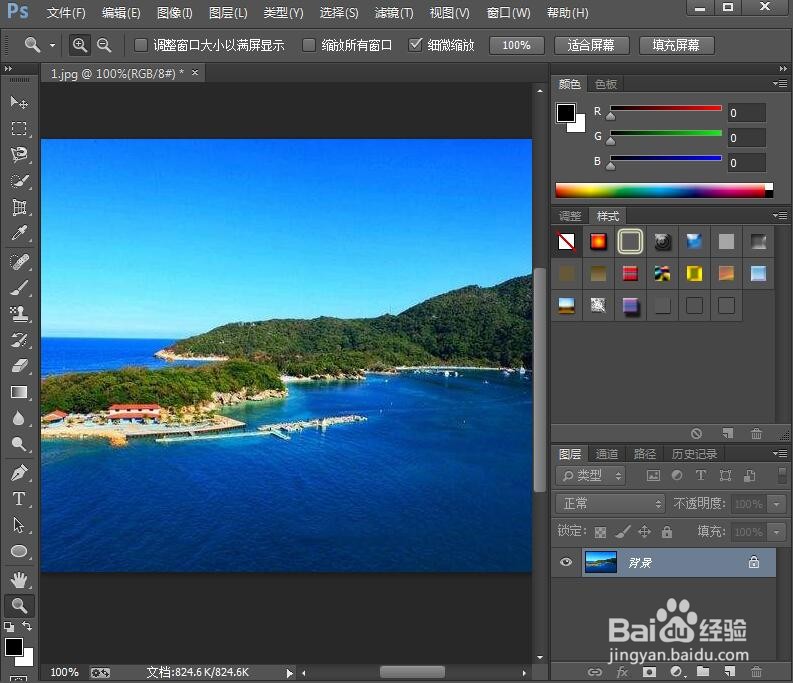Image resolution: width=793 pixels, height=683 pixels.
Task: Click the 100% zoom button
Action: [x=516, y=45]
